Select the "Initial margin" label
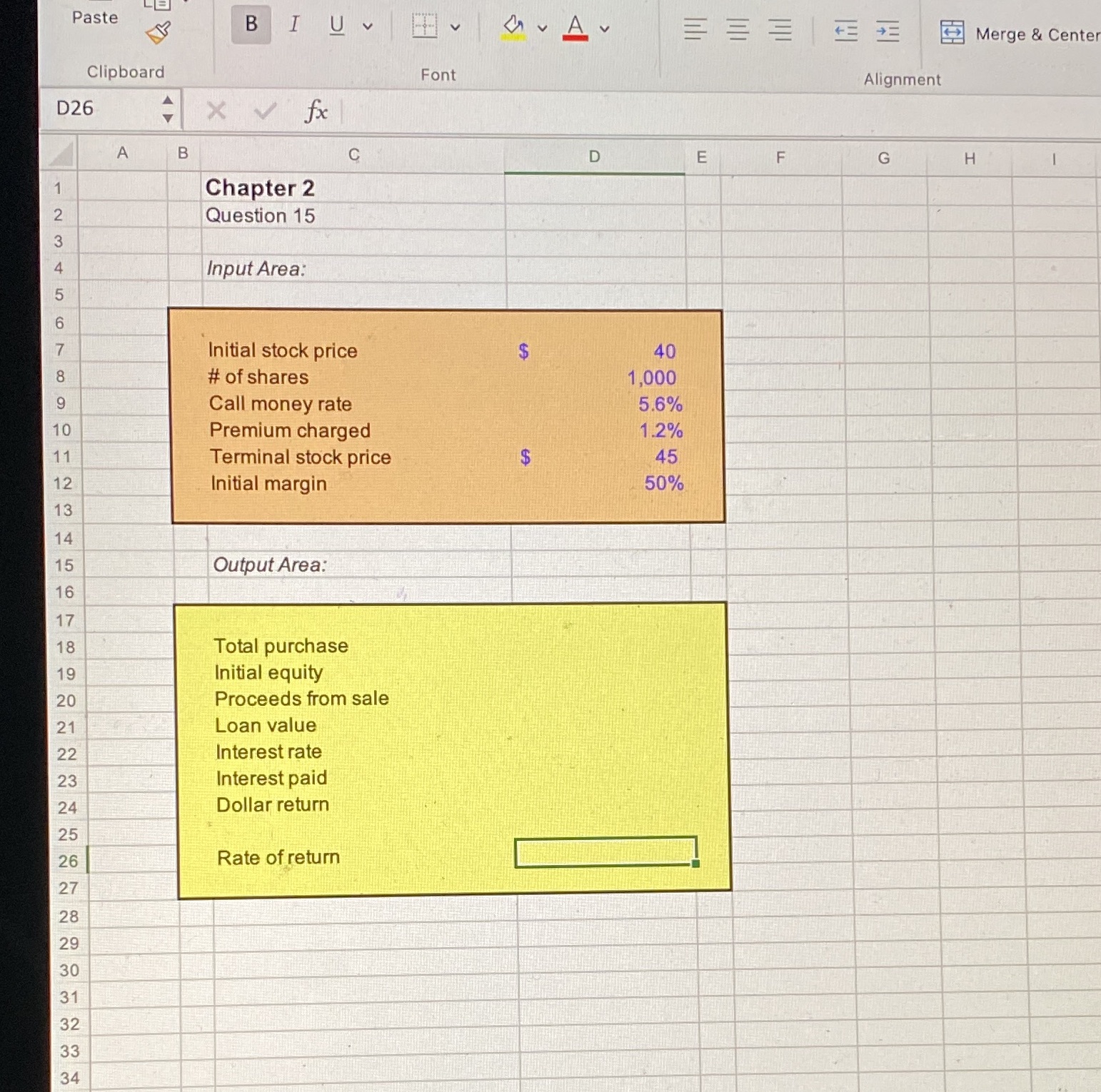Screen dimensions: 1101x1092 tap(268, 484)
